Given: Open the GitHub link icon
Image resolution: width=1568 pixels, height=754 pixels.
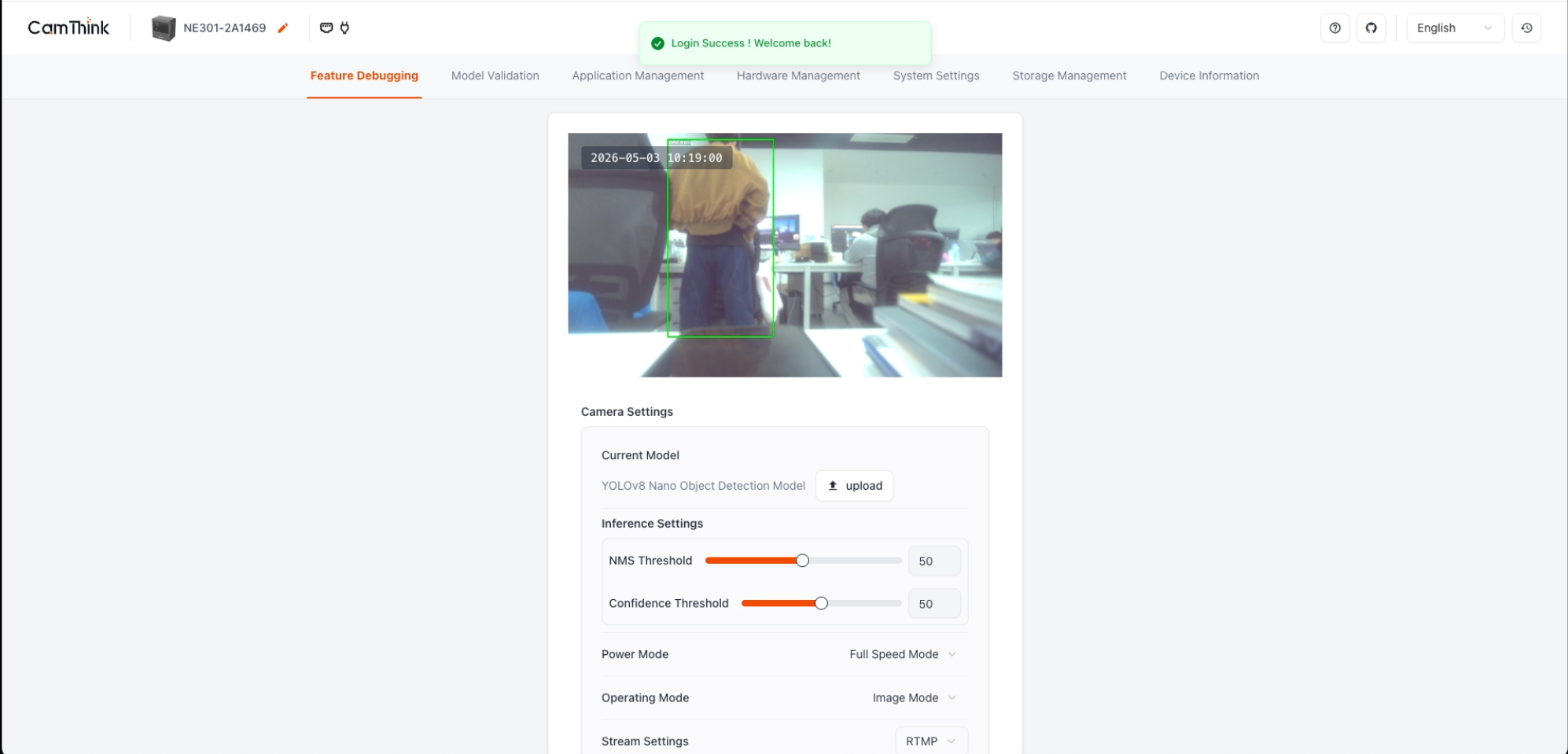Looking at the screenshot, I should 1371,28.
